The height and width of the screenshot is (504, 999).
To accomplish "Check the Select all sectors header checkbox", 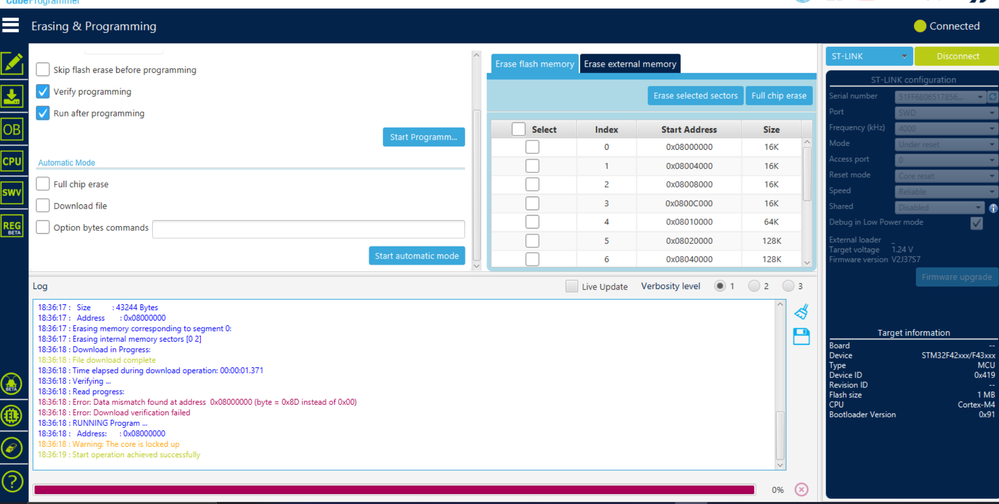I will click(x=519, y=129).
